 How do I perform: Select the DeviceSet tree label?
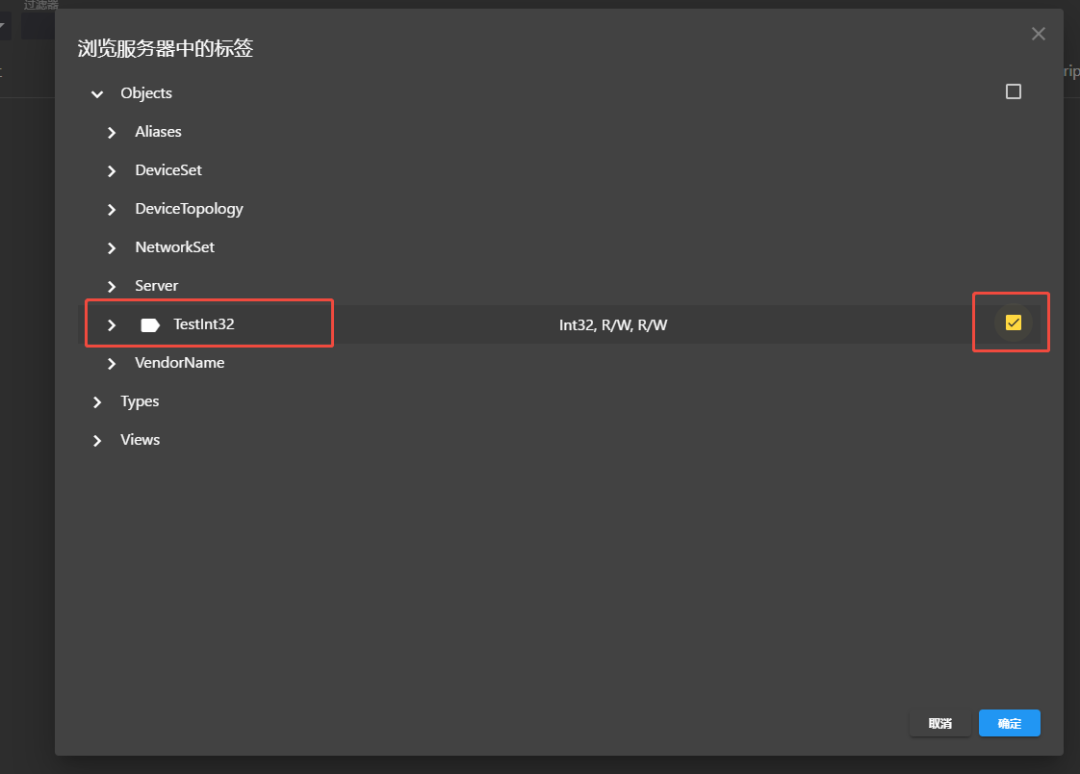pos(169,170)
